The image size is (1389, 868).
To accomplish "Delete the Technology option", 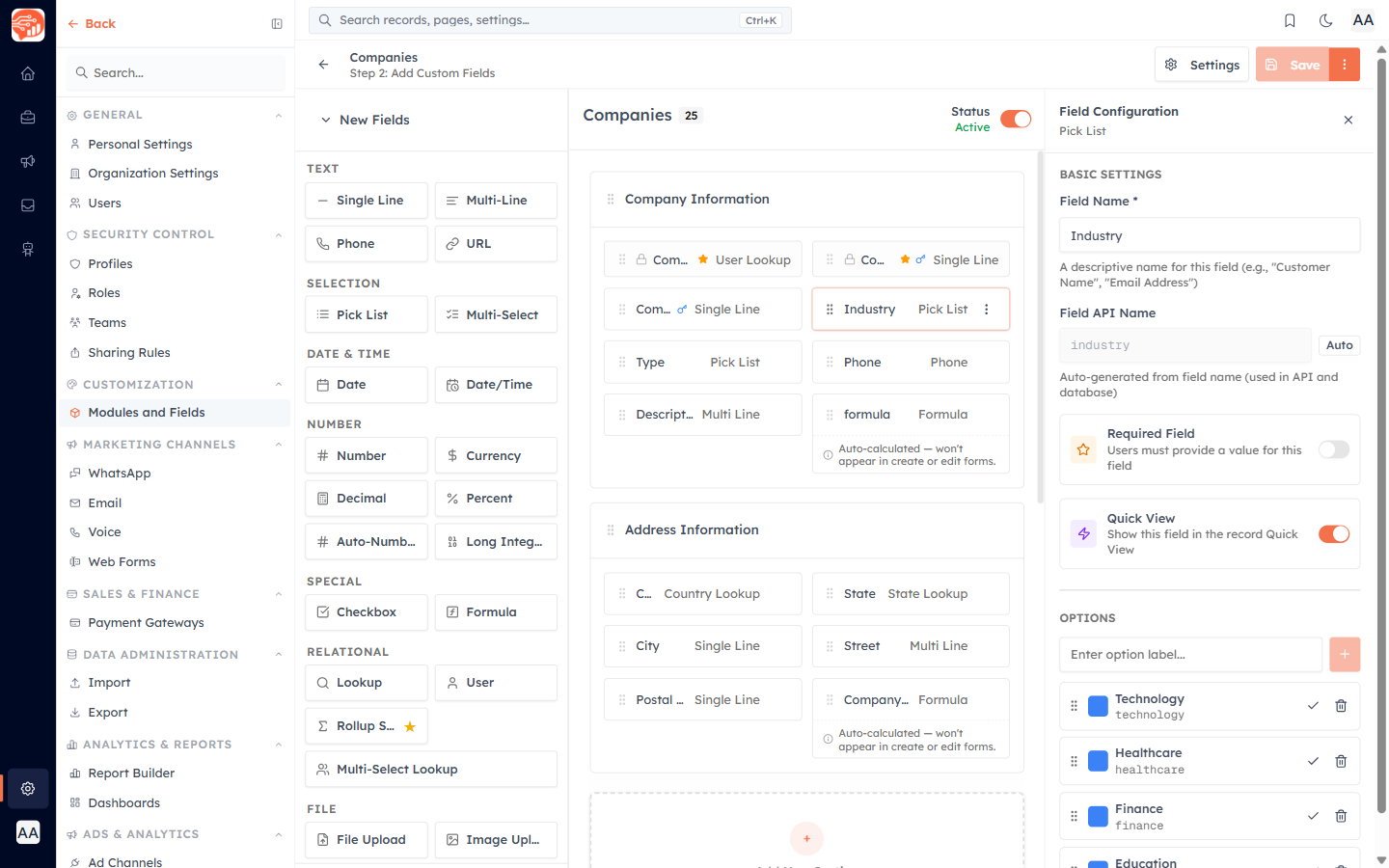I will coord(1341,706).
